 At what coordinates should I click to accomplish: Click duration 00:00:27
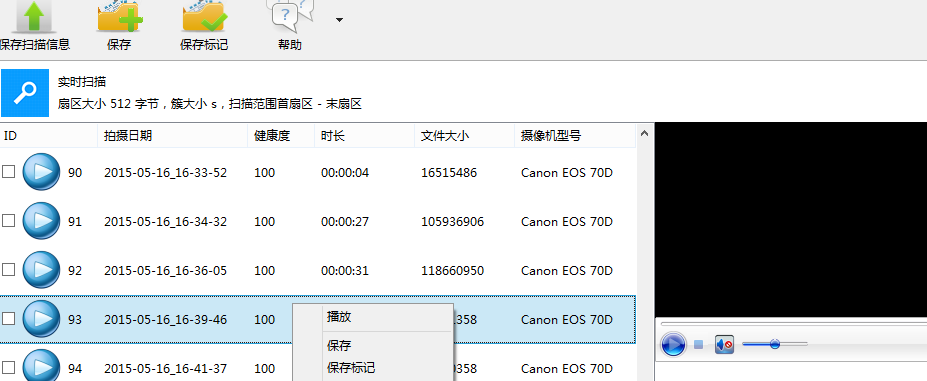coord(345,222)
